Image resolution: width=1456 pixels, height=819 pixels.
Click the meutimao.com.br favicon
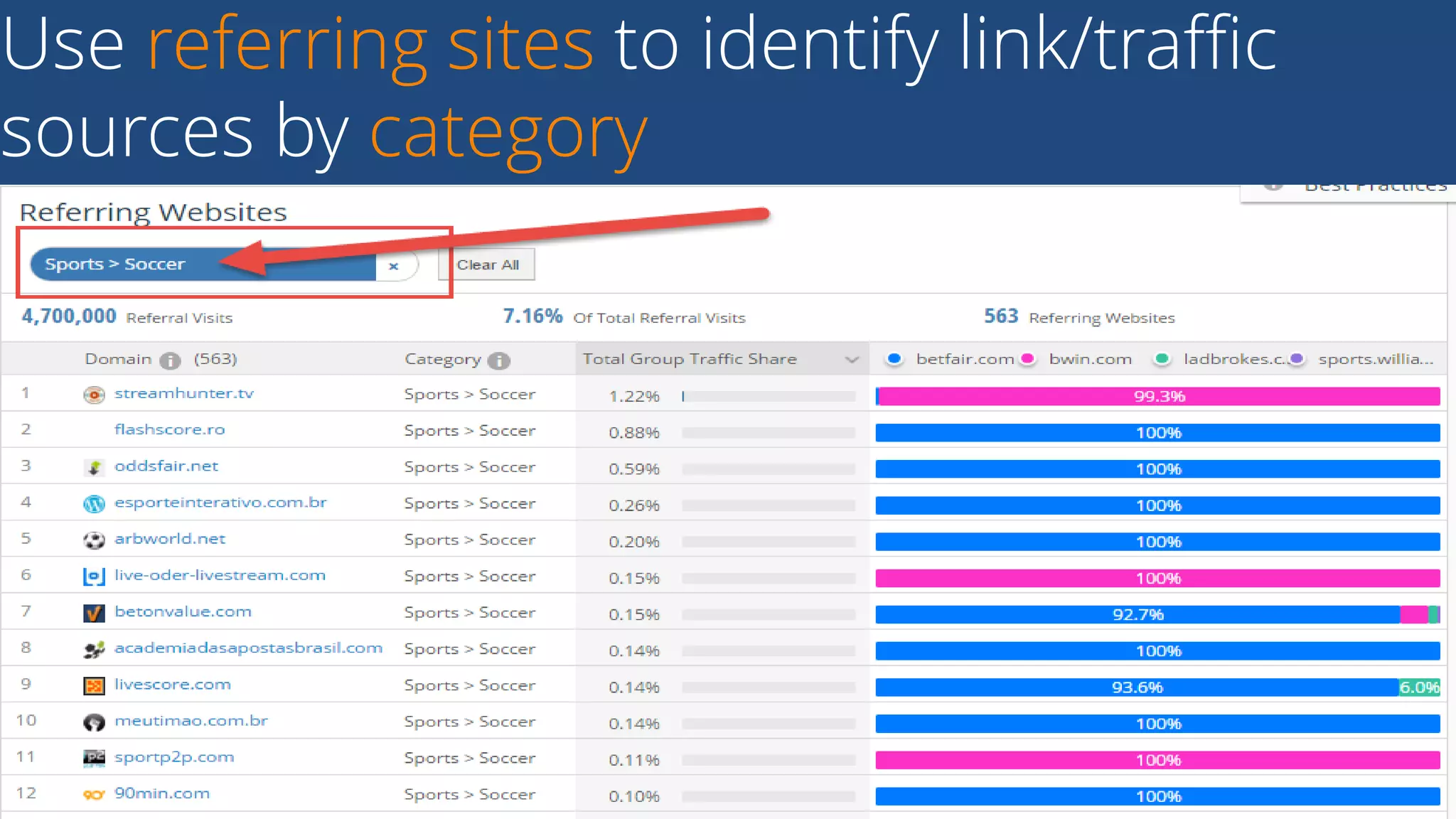pyautogui.click(x=94, y=722)
